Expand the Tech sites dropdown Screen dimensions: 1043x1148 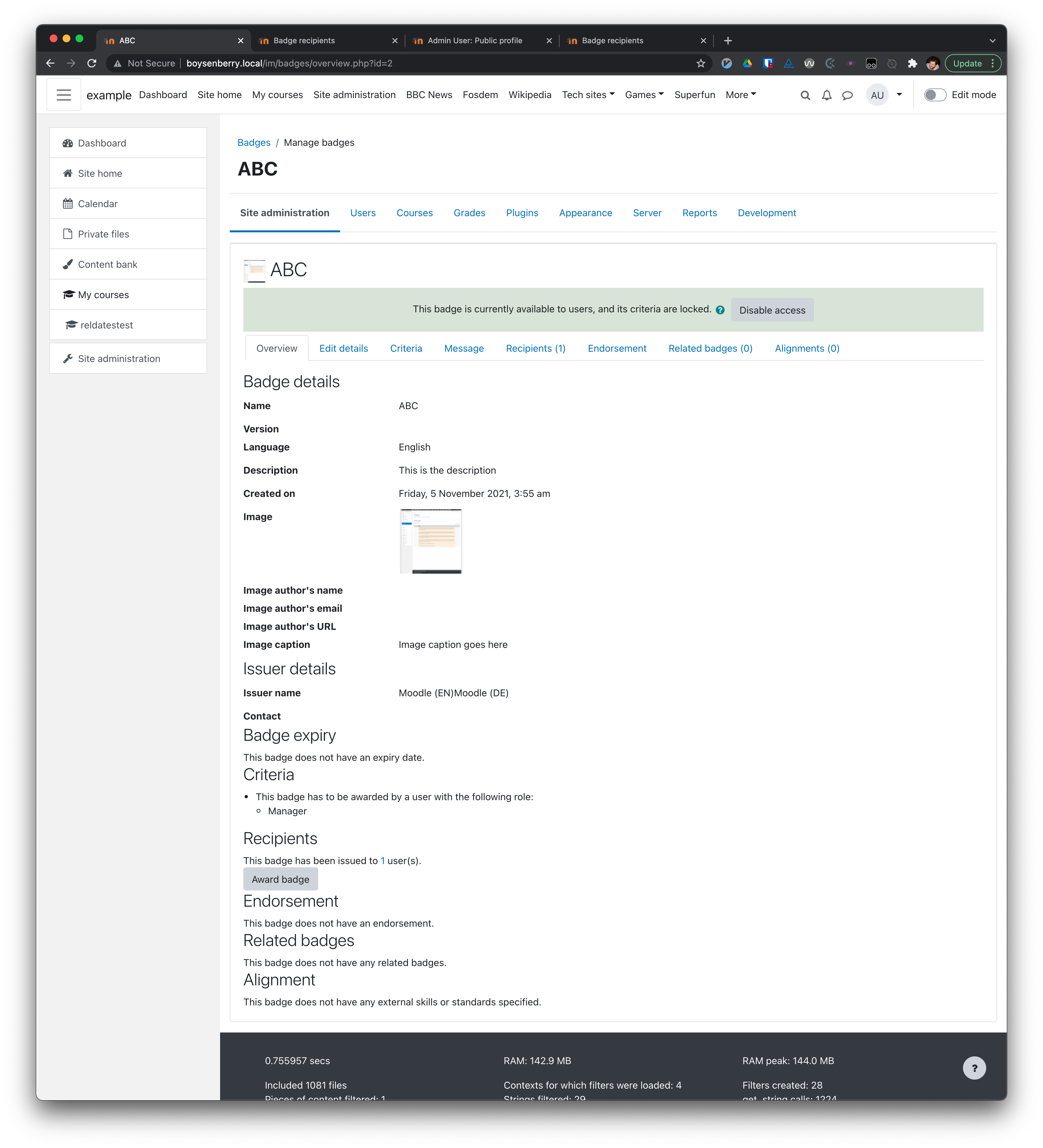point(588,95)
